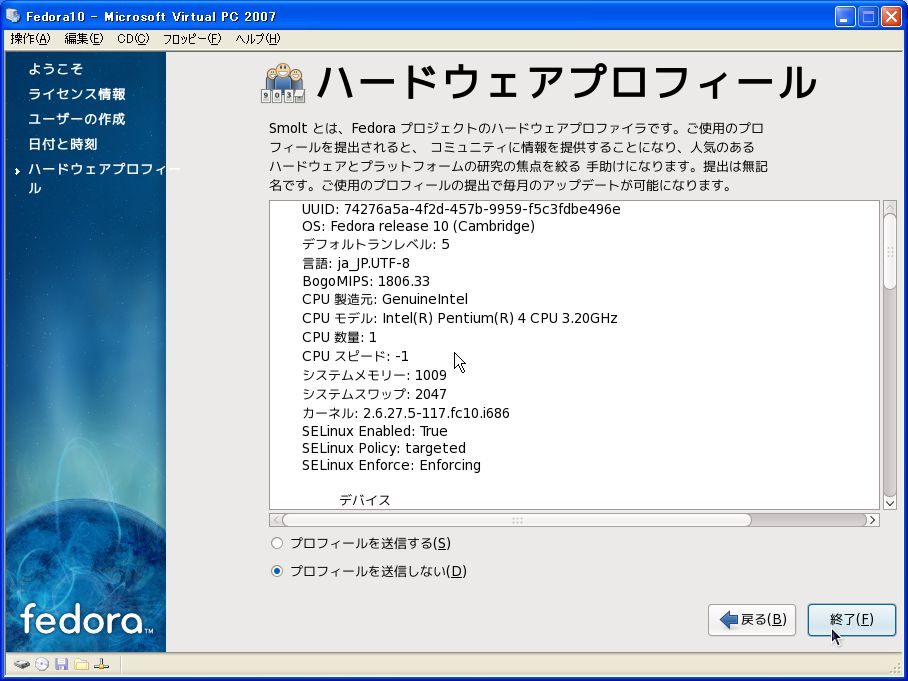
Task: Click the 'システムスワップ: 2047' line
Action: [x=374, y=394]
